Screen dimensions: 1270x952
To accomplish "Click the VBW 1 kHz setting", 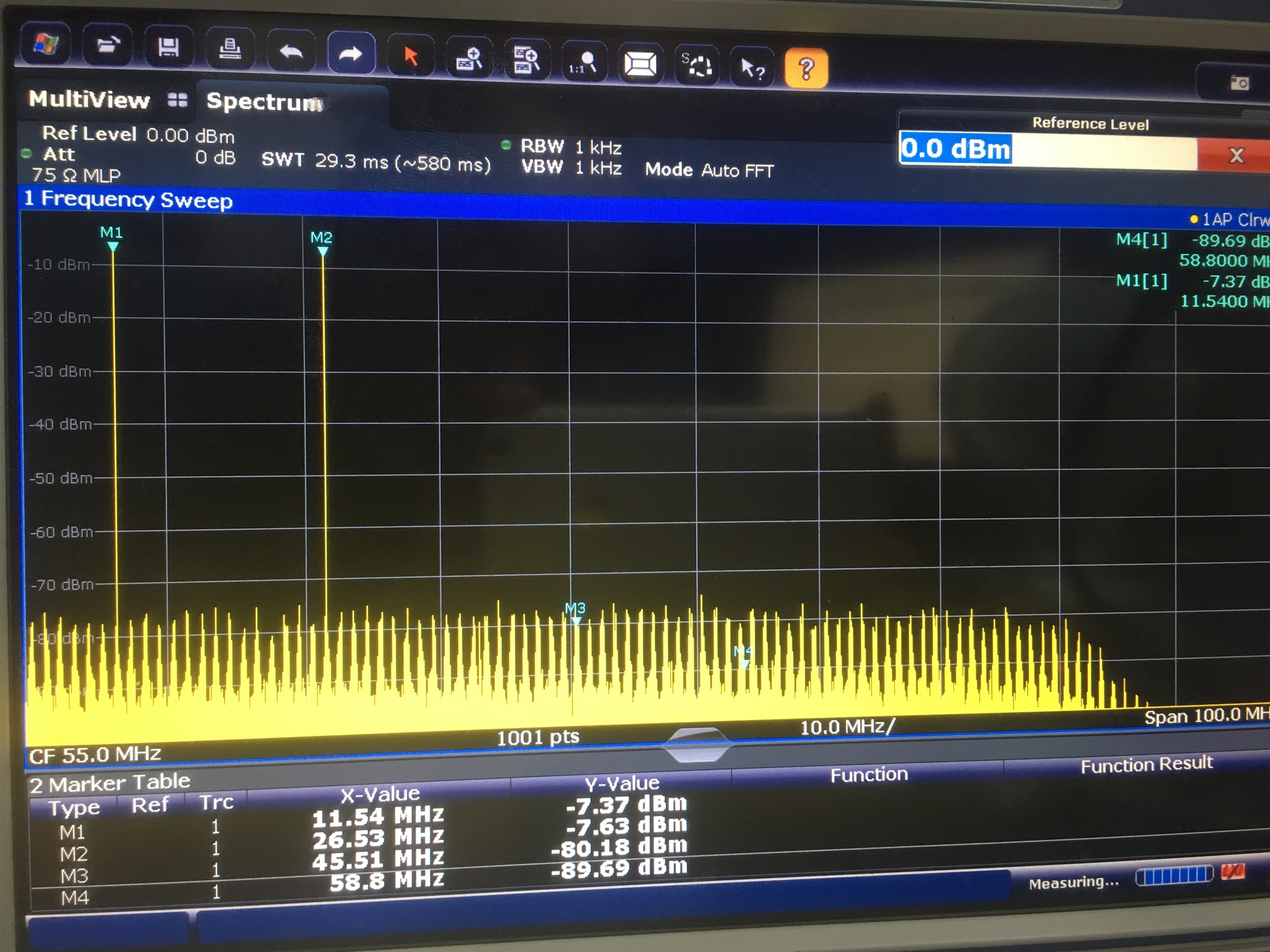I will (571, 168).
